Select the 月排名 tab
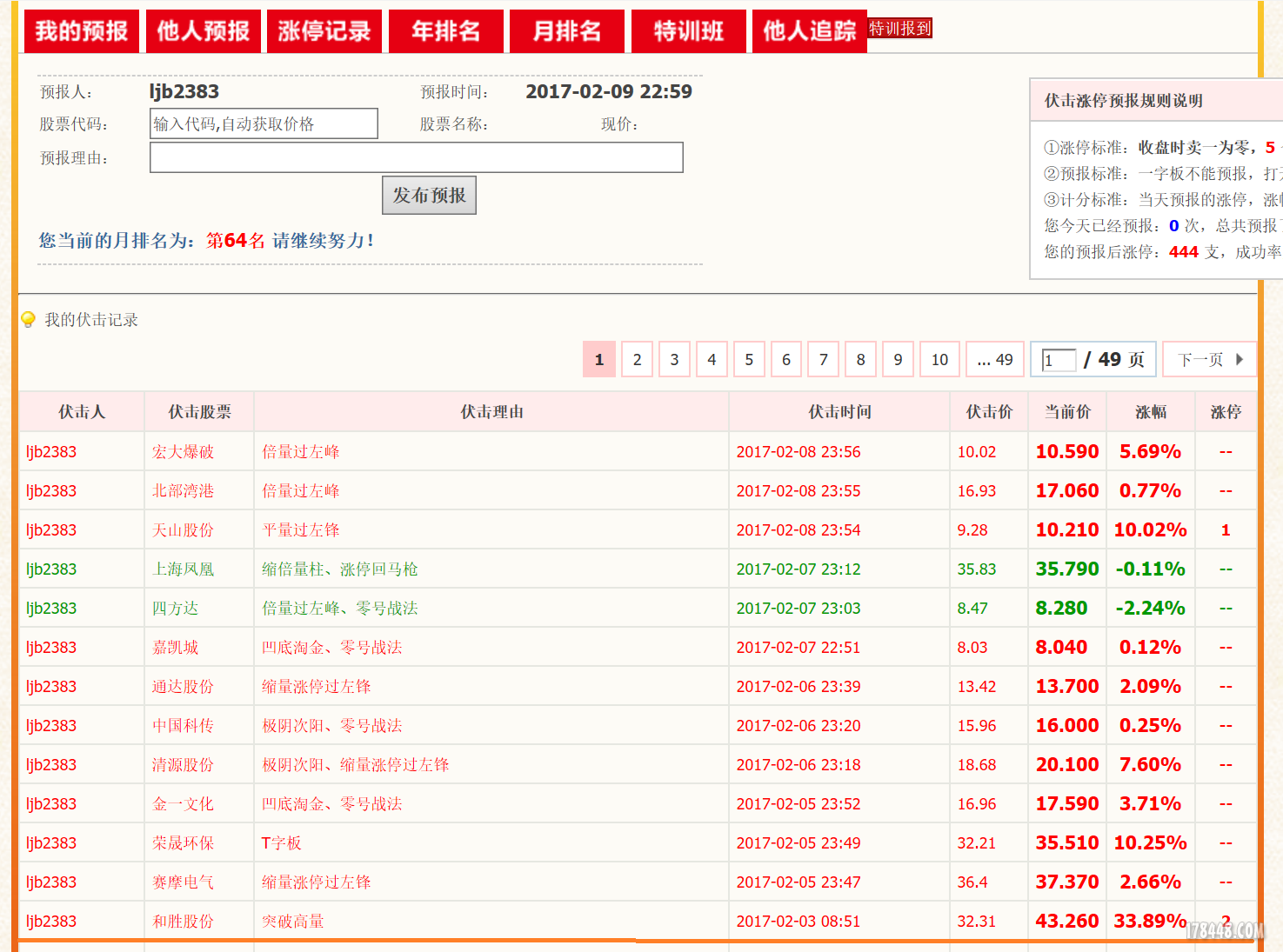Screen dimensions: 1283x952 point(567,31)
